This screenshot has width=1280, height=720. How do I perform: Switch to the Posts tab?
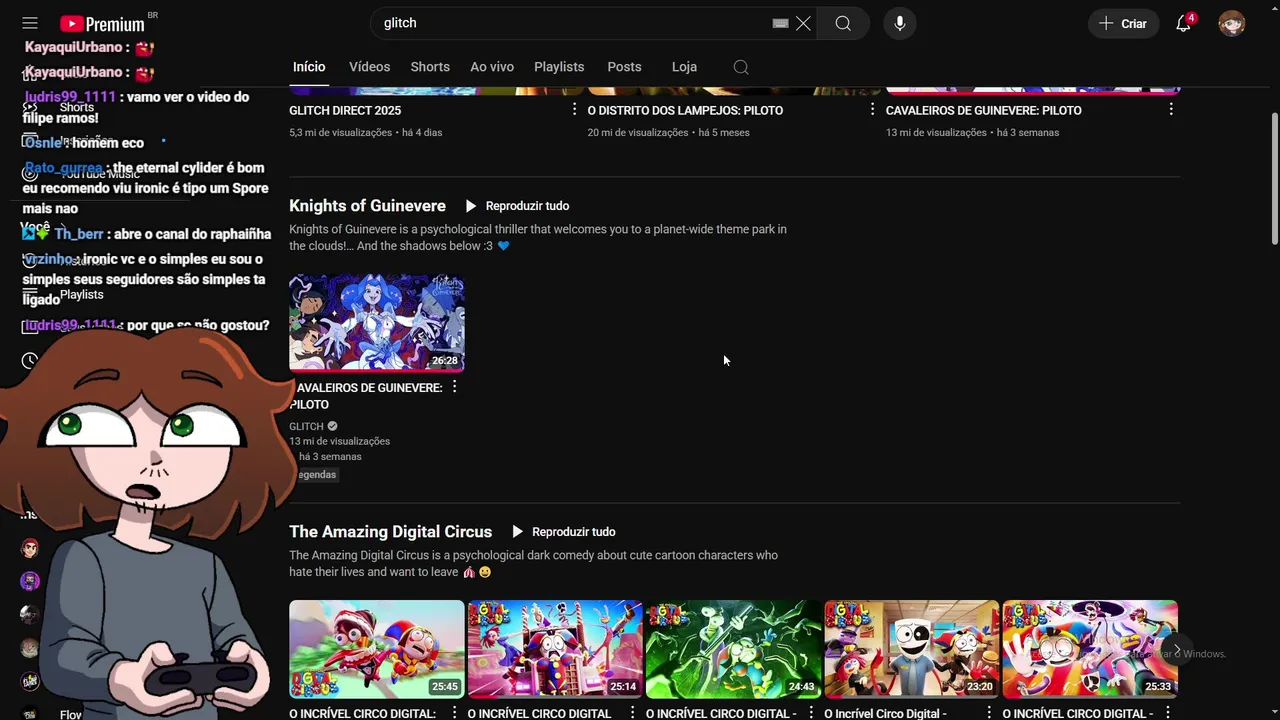pos(624,67)
